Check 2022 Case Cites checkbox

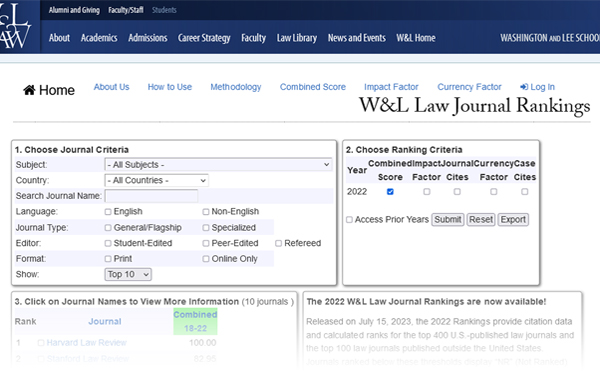(525, 192)
